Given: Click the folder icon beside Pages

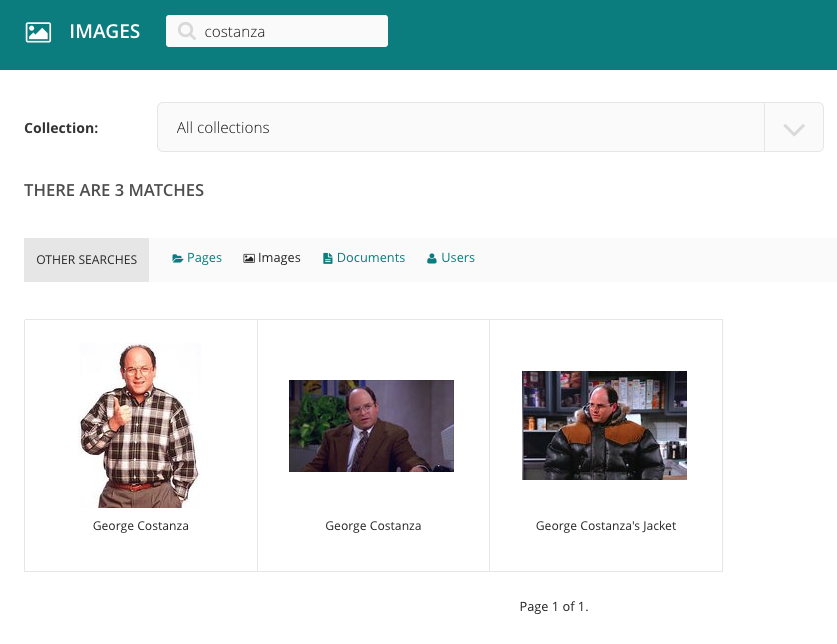Looking at the screenshot, I should click(177, 259).
